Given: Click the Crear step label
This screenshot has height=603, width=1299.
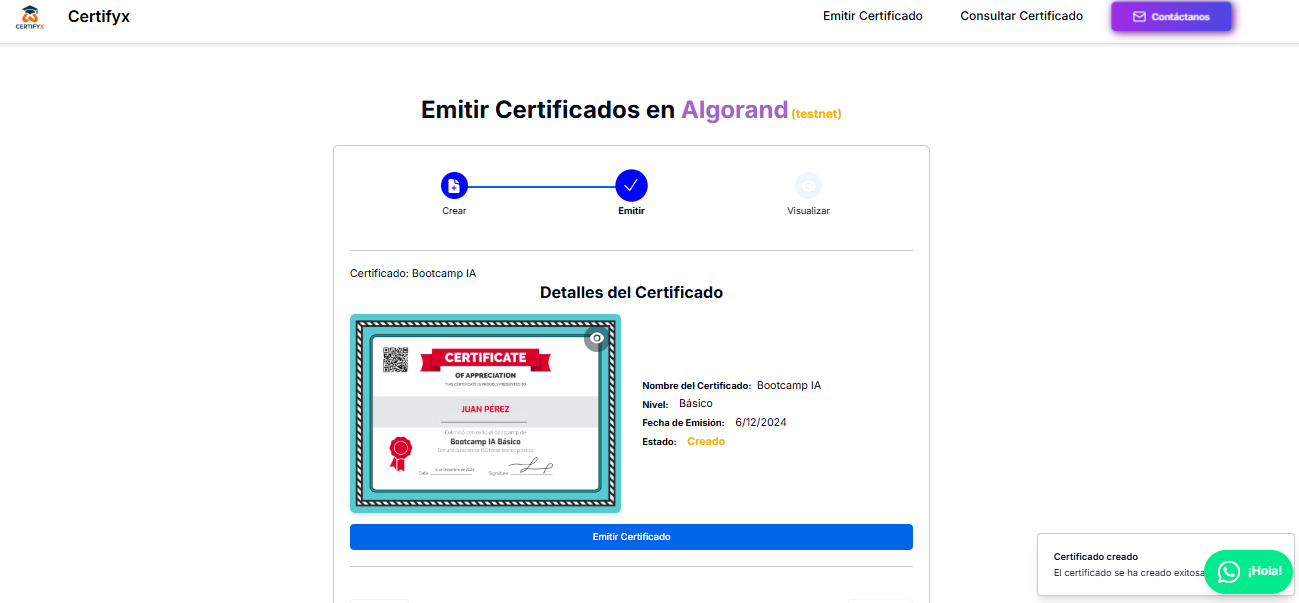Looking at the screenshot, I should coord(454,210).
